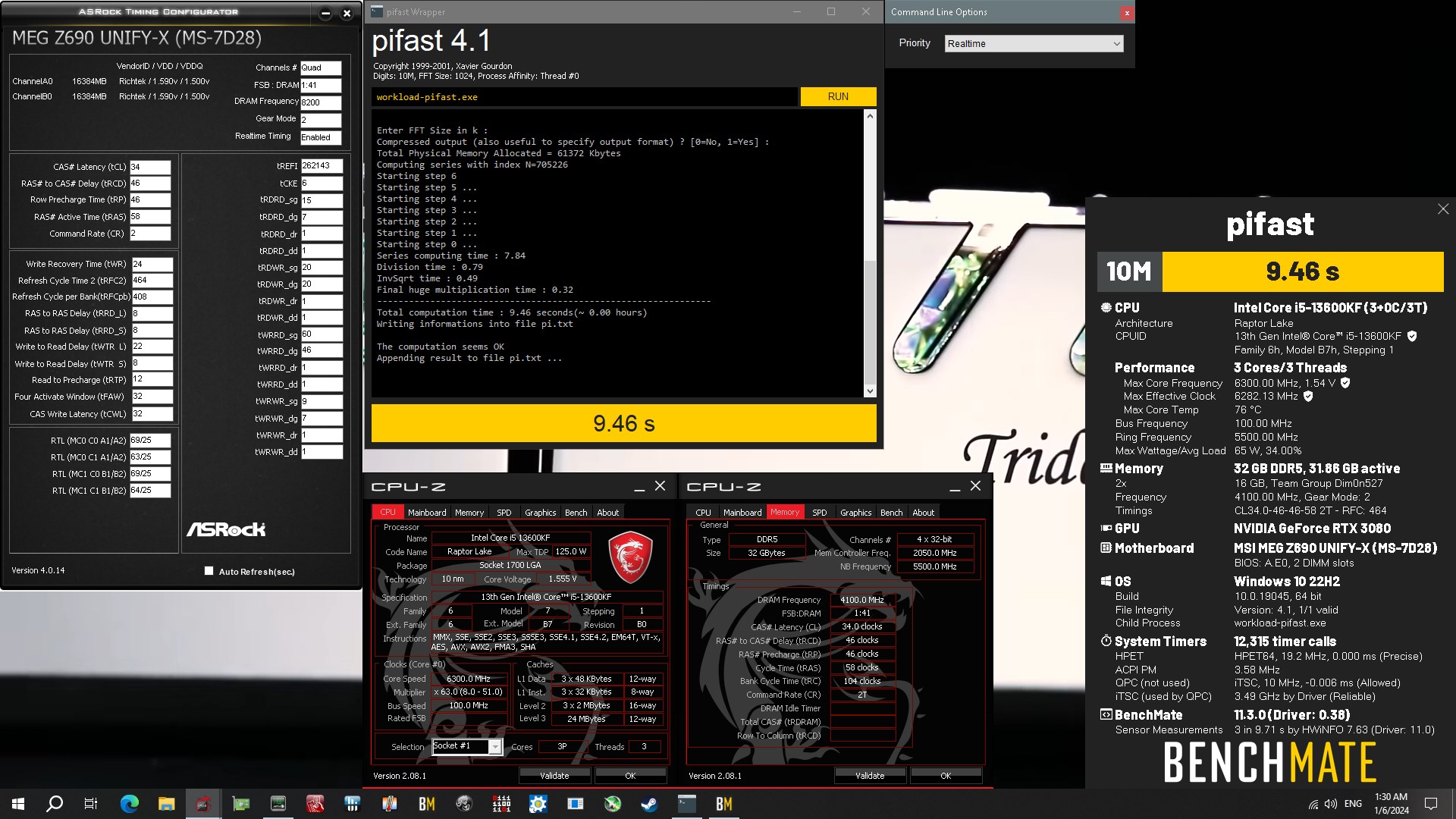1456x819 pixels.
Task: Open the red MSI taskbar application icon
Action: coord(315,804)
